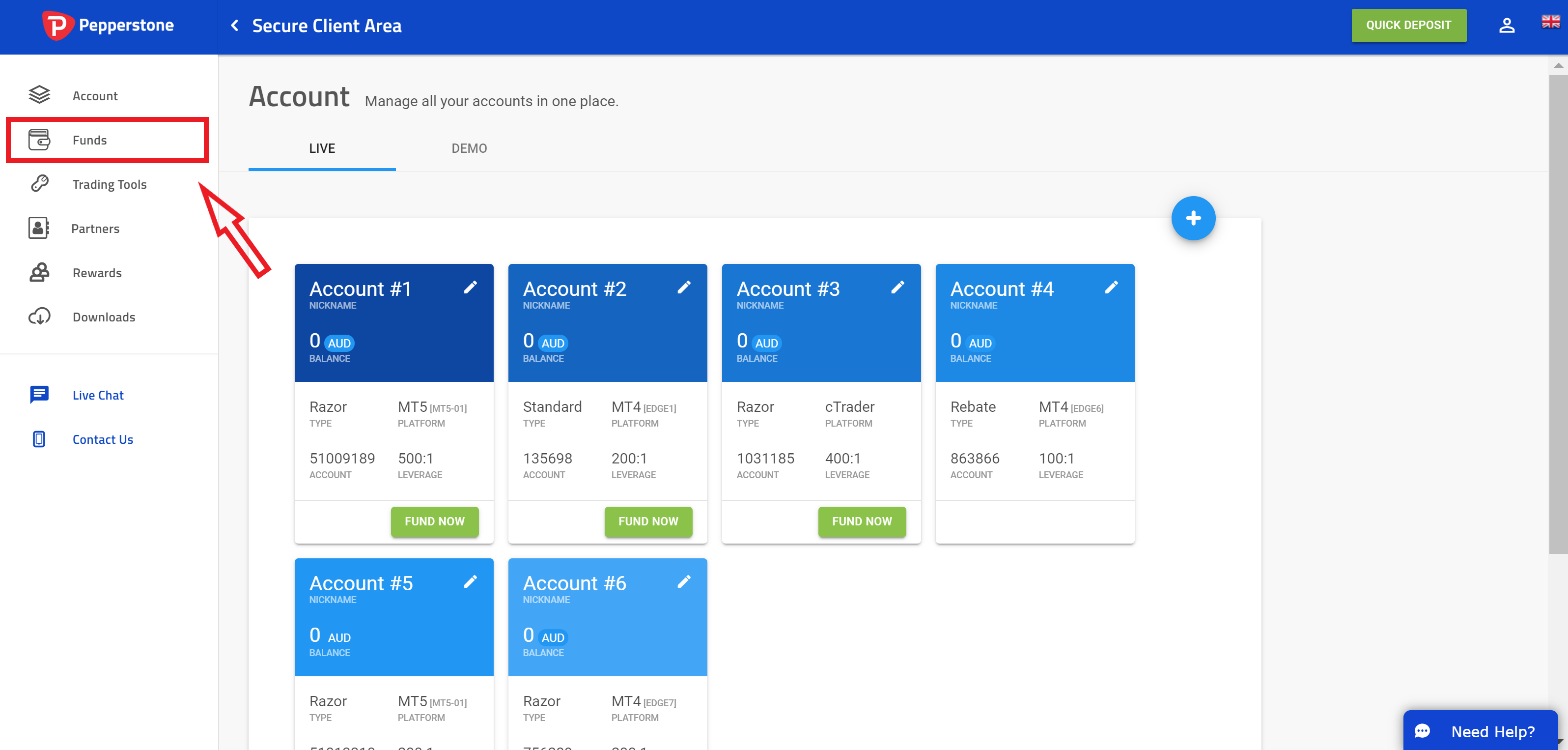The image size is (1568, 750).
Task: Click FUND NOW for Account #3
Action: point(862,522)
